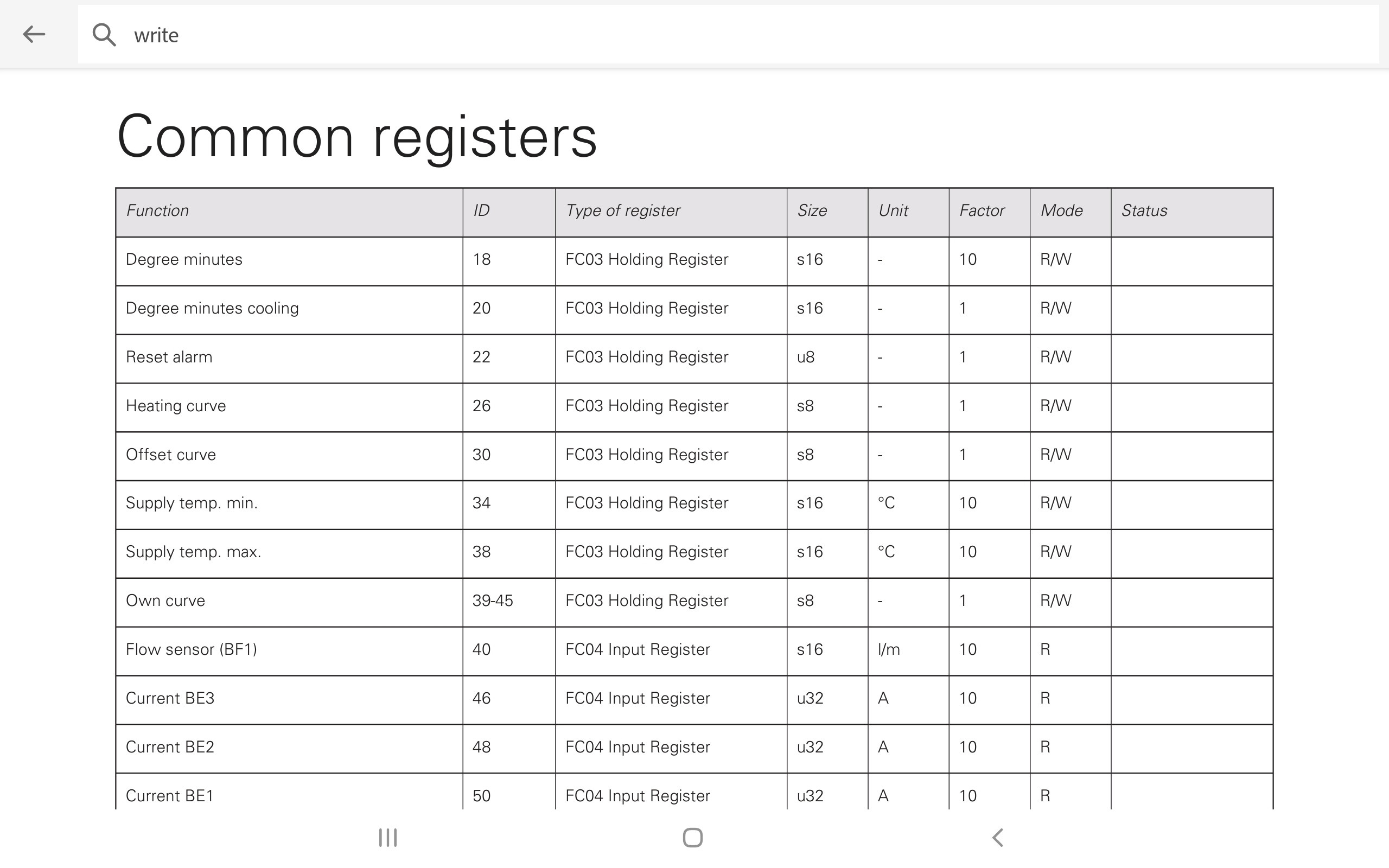Tap the back arrow beside the search bar

point(34,34)
